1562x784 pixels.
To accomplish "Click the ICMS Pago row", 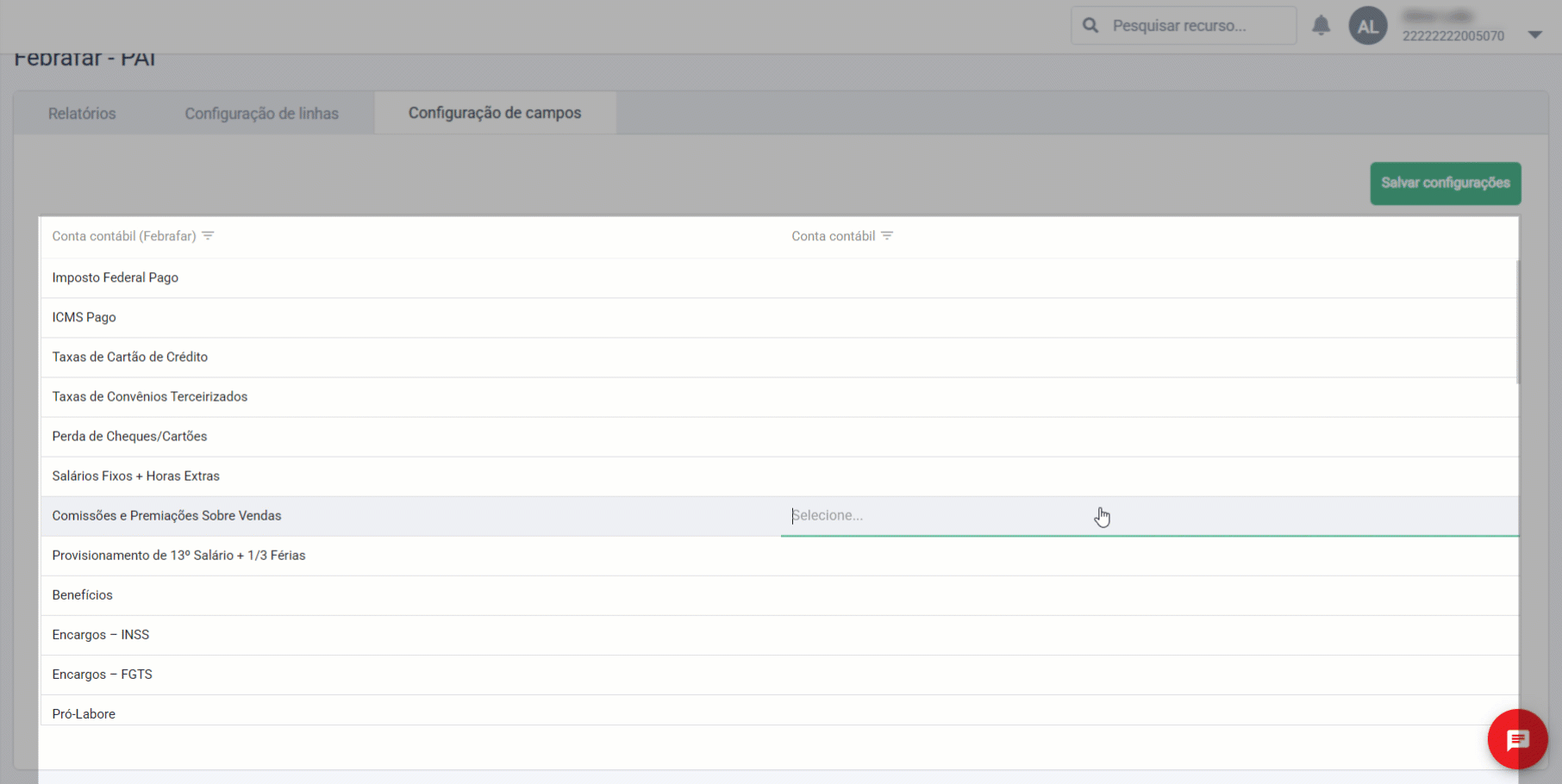I will tap(84, 317).
